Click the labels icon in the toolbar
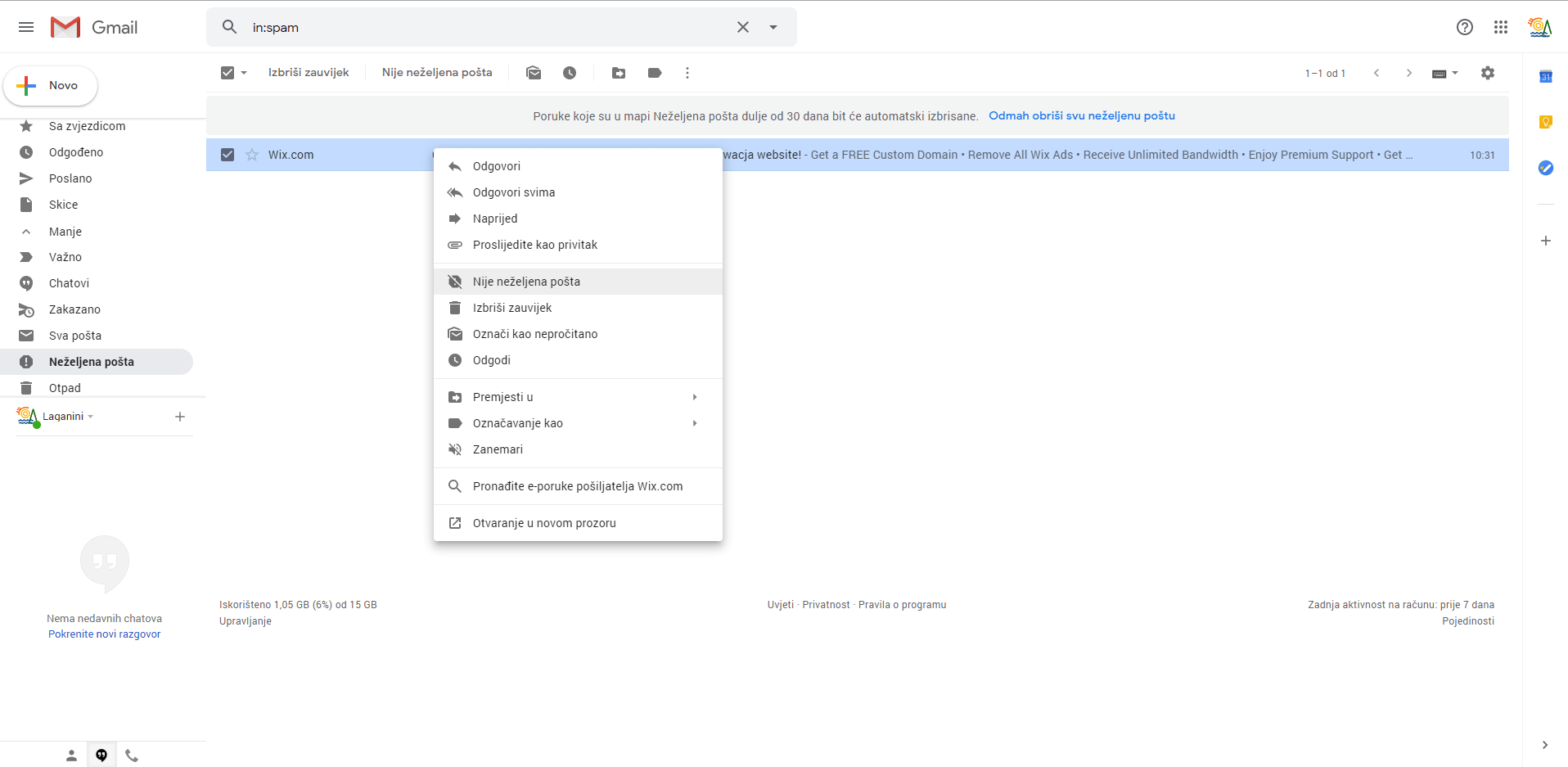The height and width of the screenshot is (767, 1568). coord(655,73)
